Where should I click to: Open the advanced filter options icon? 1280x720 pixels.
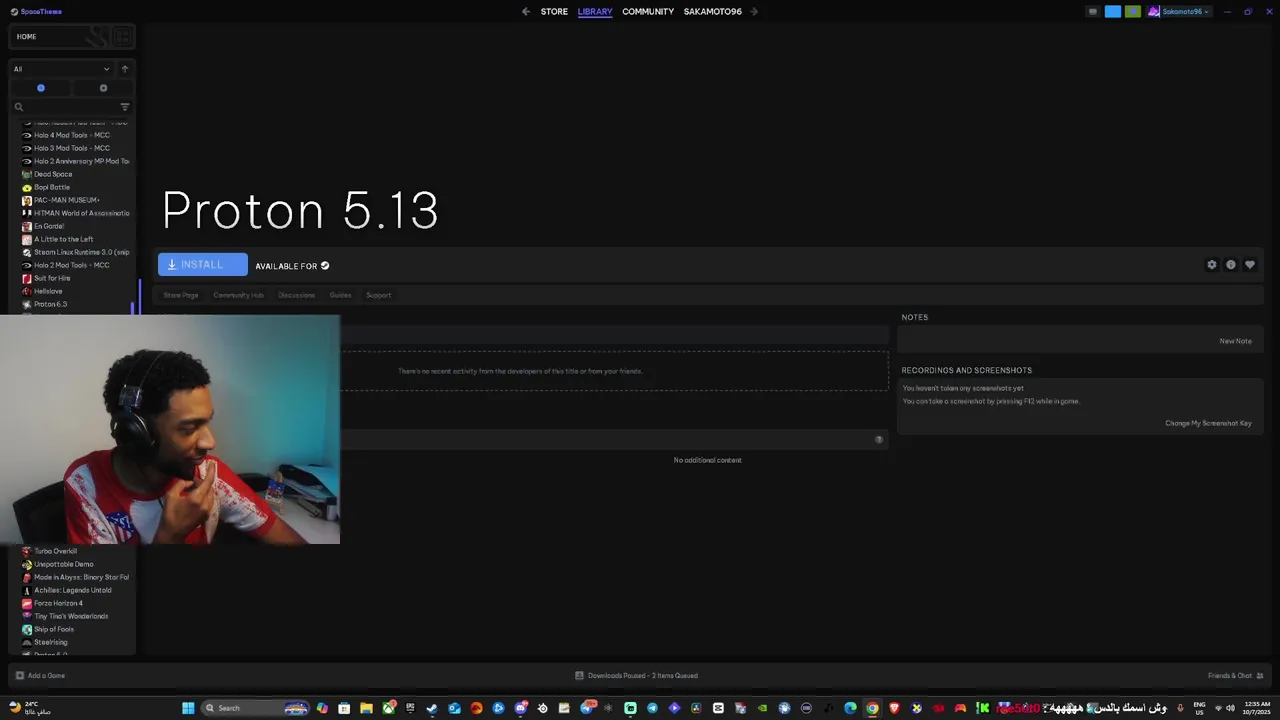[x=125, y=107]
